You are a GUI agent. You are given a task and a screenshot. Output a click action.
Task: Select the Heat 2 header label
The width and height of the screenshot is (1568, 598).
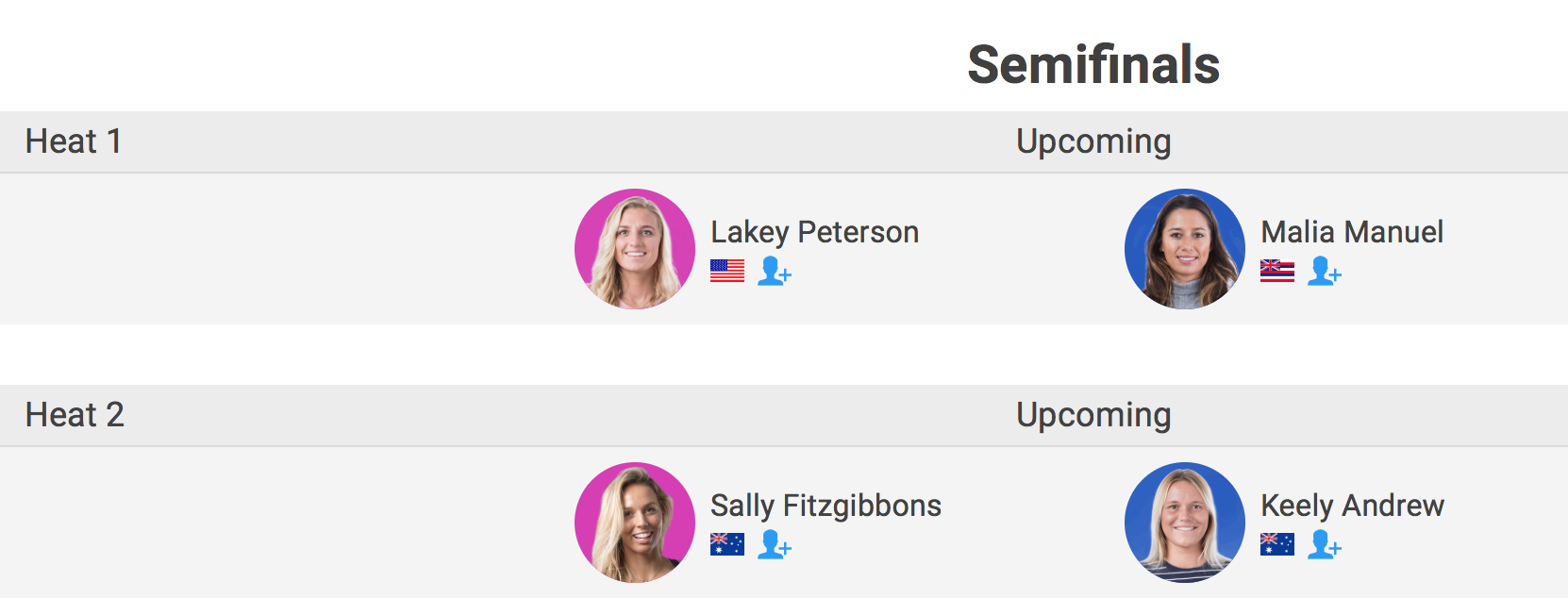pos(75,415)
